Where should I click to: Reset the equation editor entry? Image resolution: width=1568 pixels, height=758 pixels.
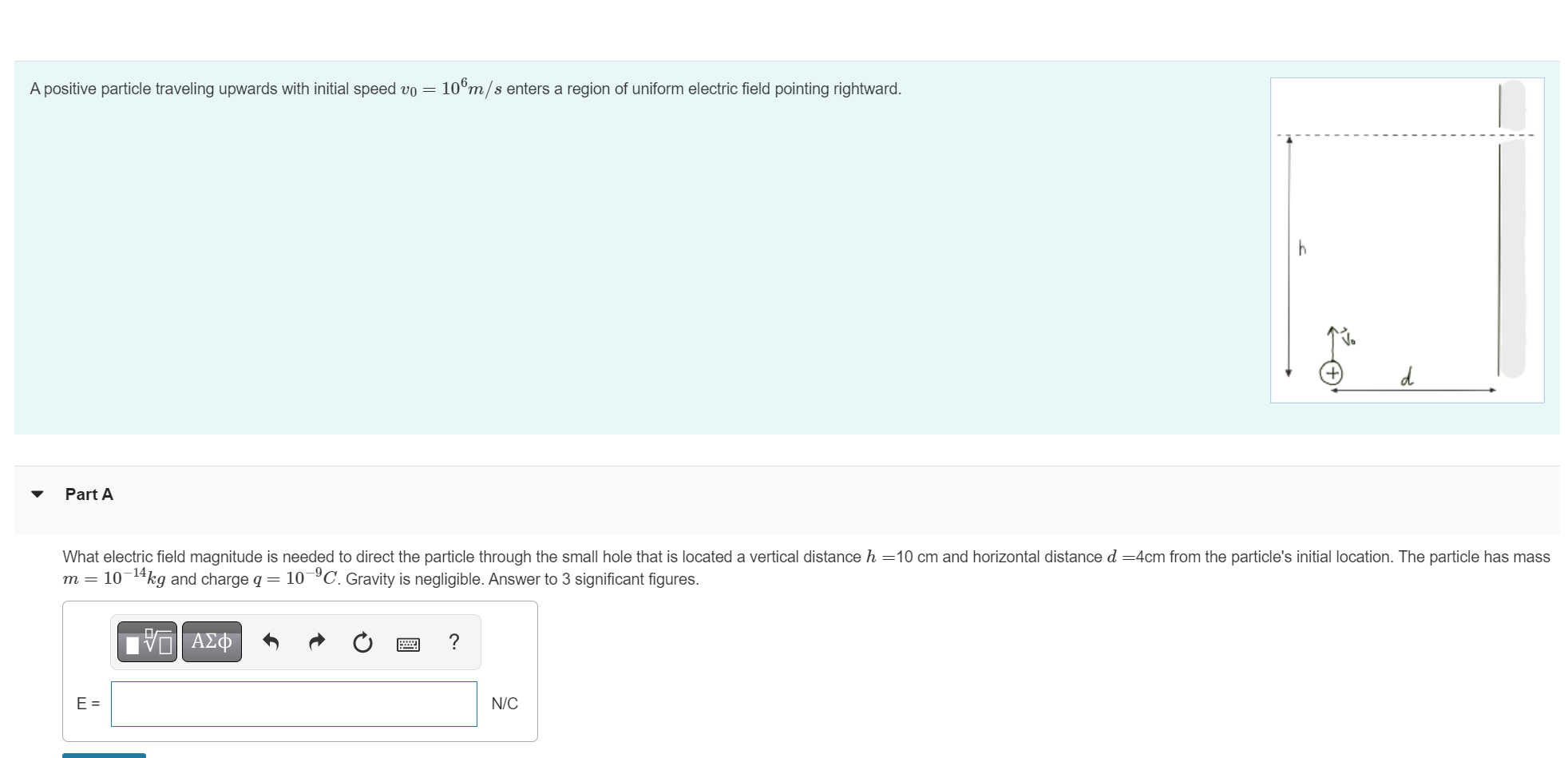coord(362,641)
